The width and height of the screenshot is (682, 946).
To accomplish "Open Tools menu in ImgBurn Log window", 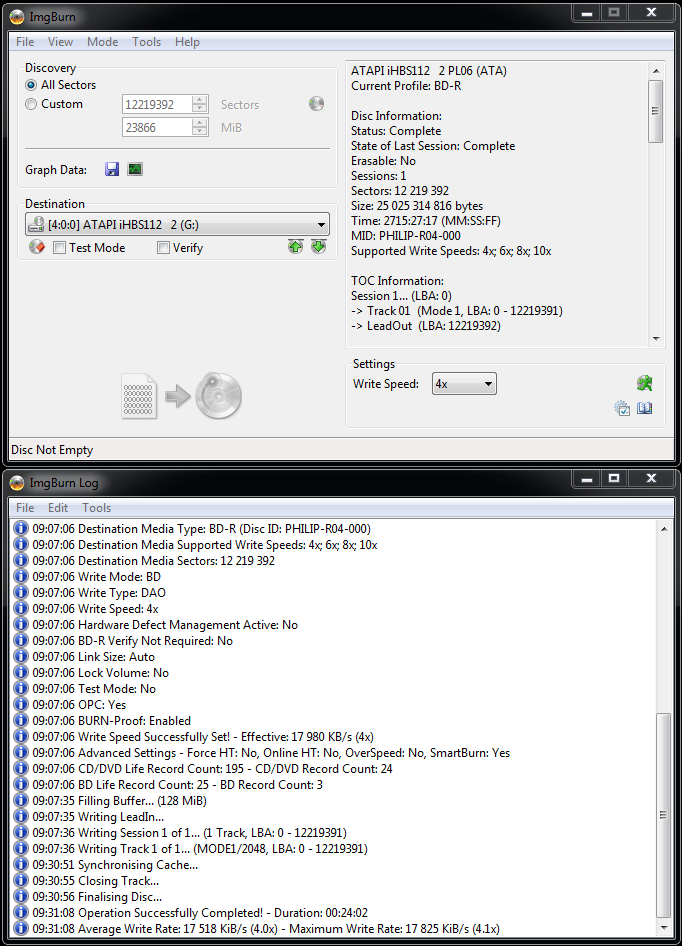I will click(97, 507).
